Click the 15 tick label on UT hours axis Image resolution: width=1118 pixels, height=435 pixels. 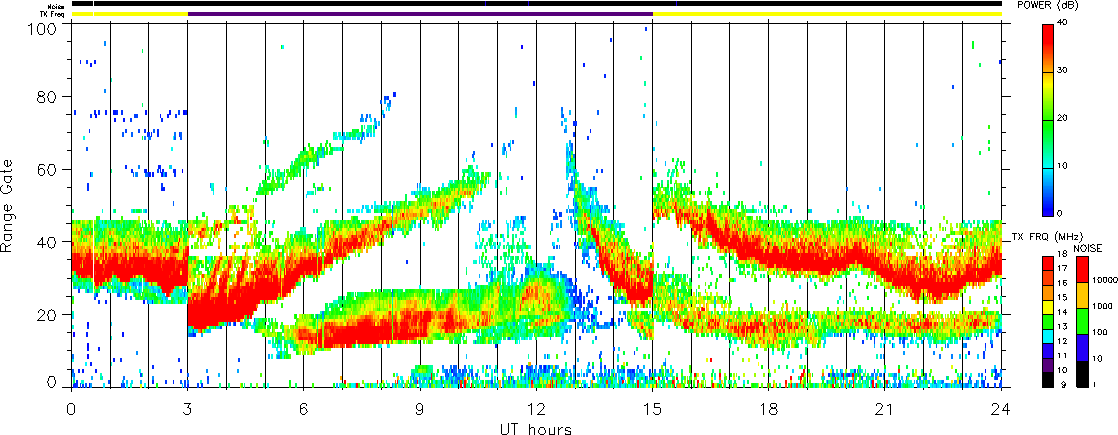(652, 409)
